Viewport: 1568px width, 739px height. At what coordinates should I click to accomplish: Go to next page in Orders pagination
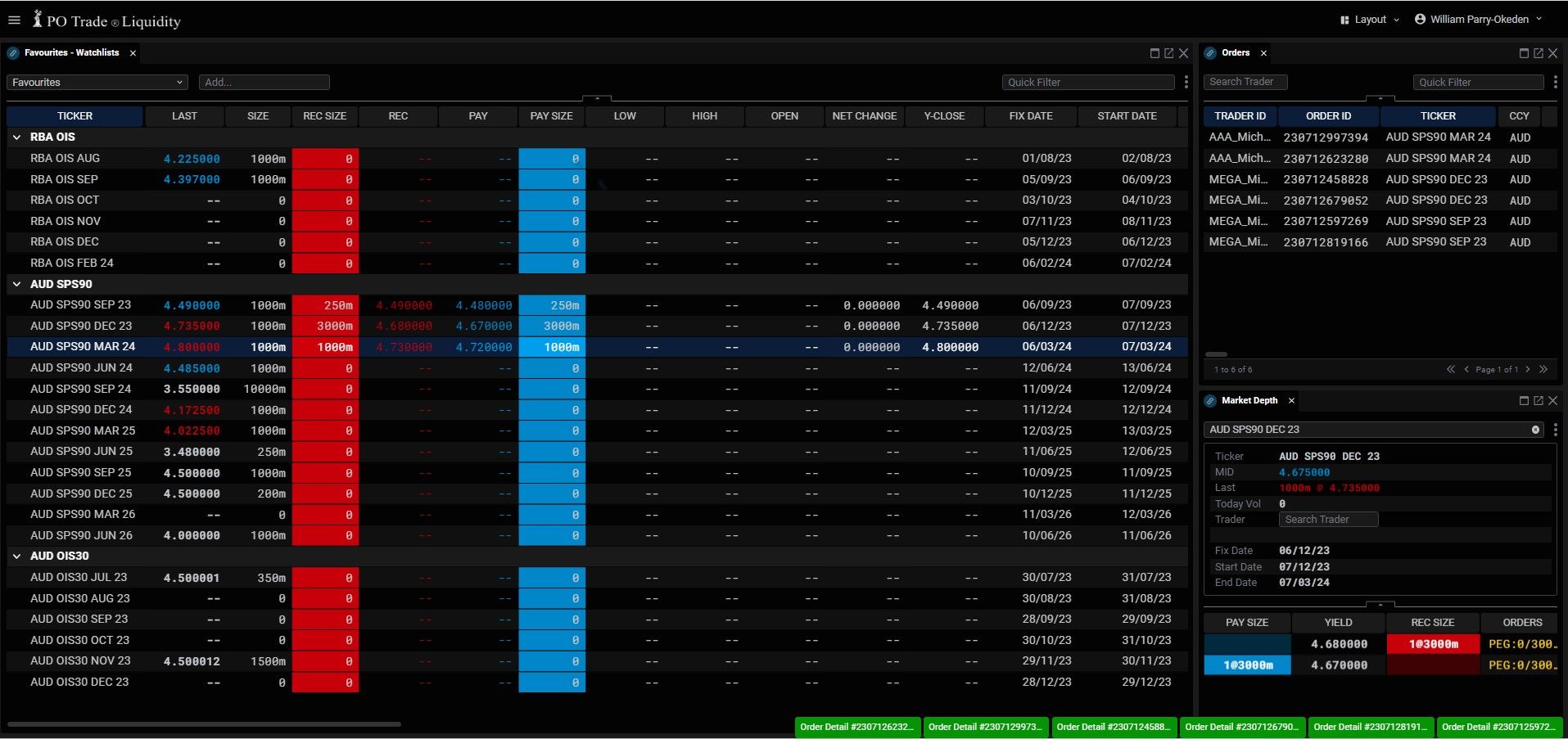(1528, 369)
